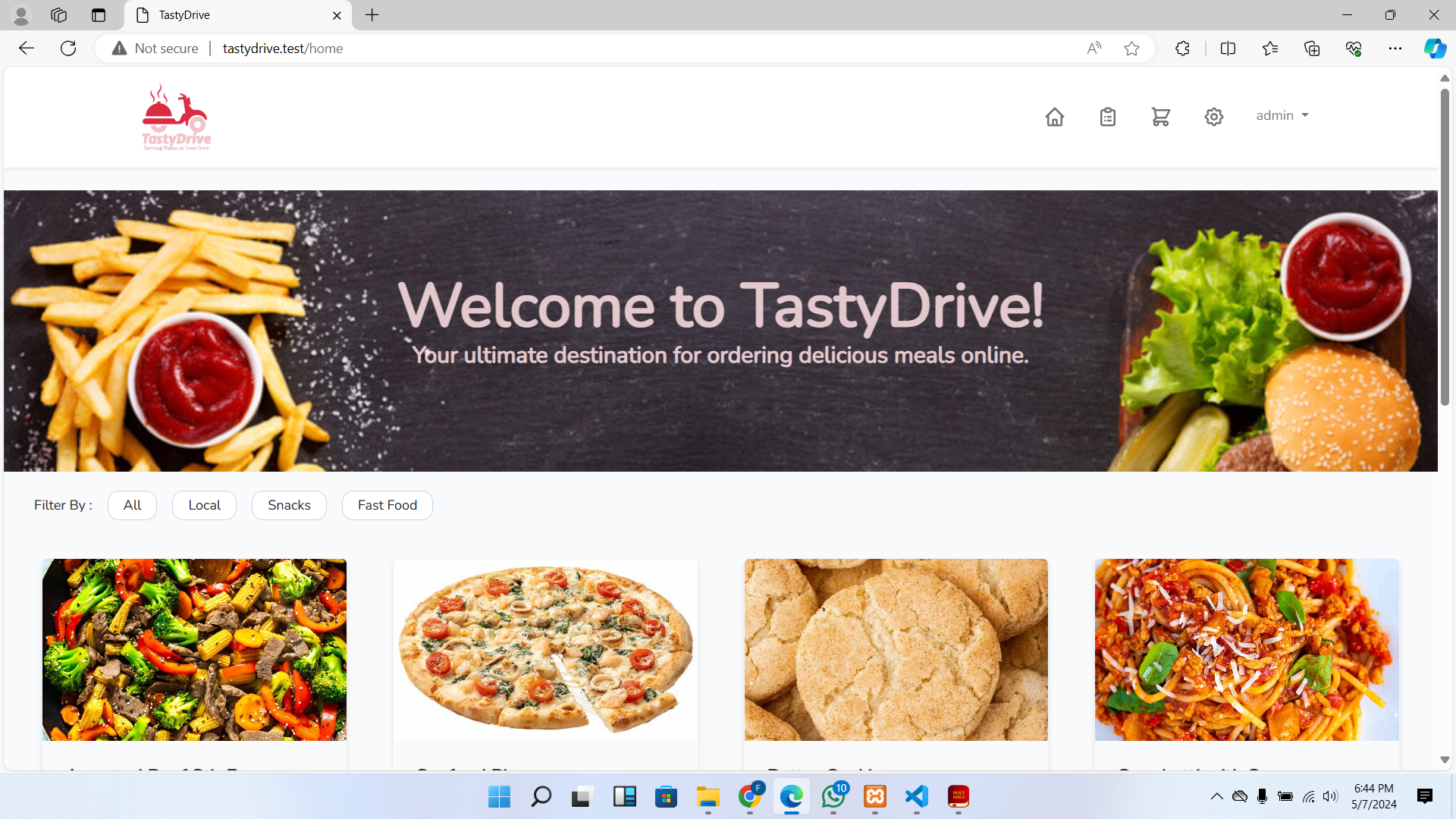This screenshot has width=1456, height=819.
Task: Filter dishes by Local
Action: coord(204,505)
